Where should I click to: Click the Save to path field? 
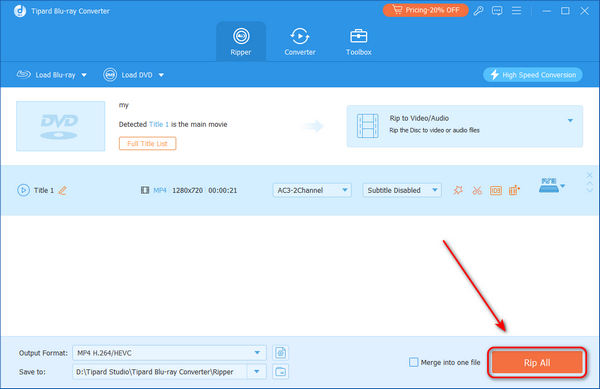point(160,371)
